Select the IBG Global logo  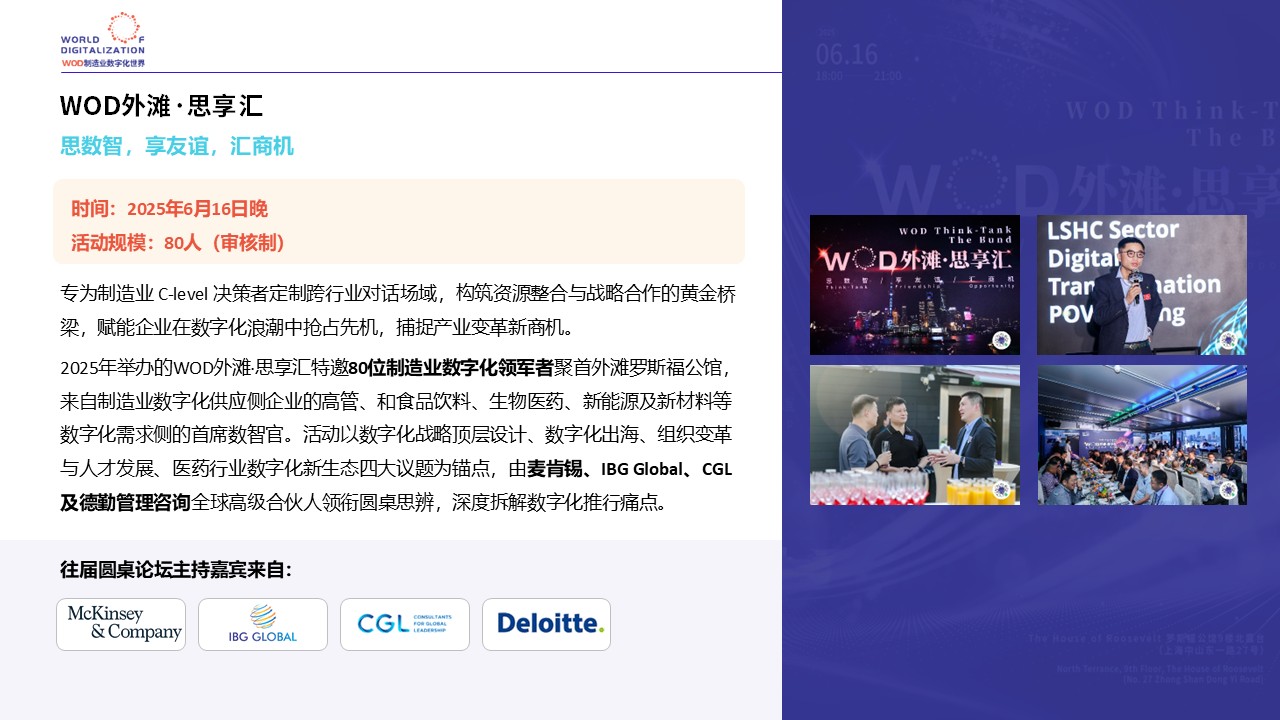click(263, 624)
